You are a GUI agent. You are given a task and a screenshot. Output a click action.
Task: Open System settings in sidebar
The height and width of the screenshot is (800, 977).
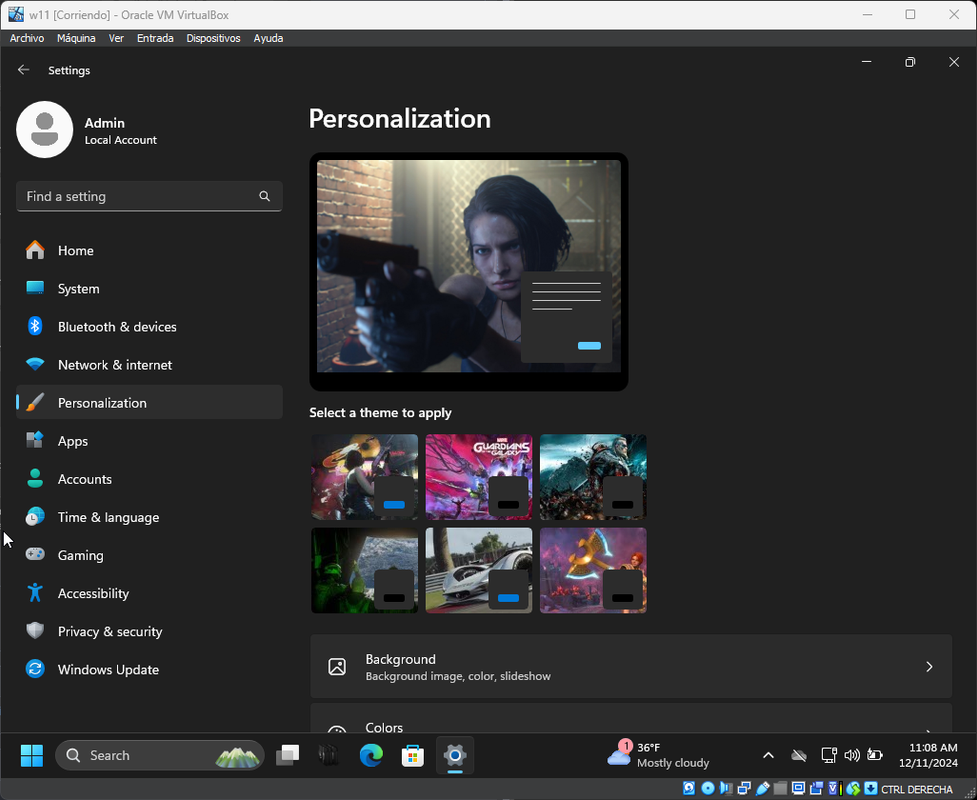(149, 288)
